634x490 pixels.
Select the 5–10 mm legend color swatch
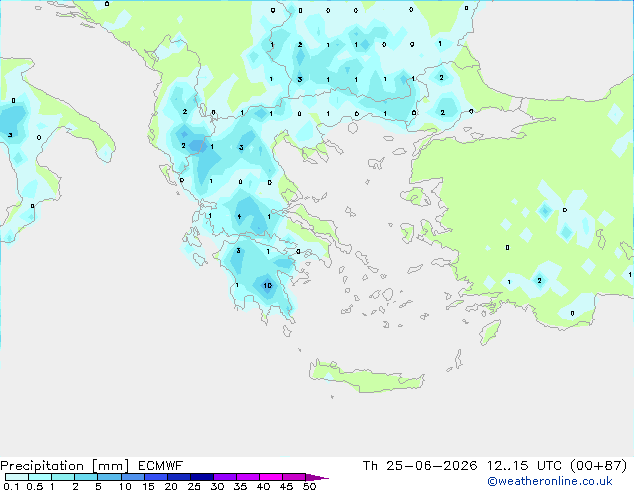point(109,477)
